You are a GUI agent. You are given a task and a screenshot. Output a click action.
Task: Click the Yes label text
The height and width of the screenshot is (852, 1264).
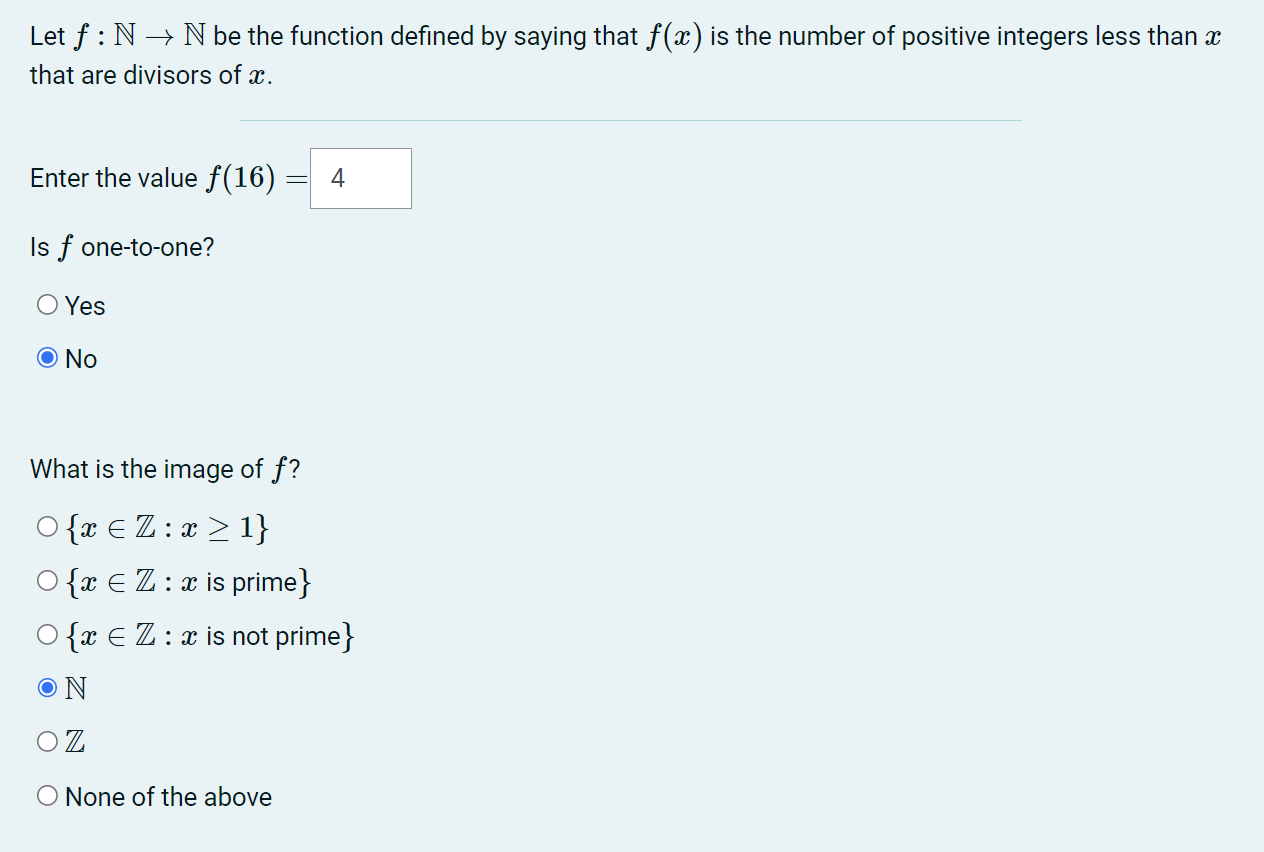(84, 305)
